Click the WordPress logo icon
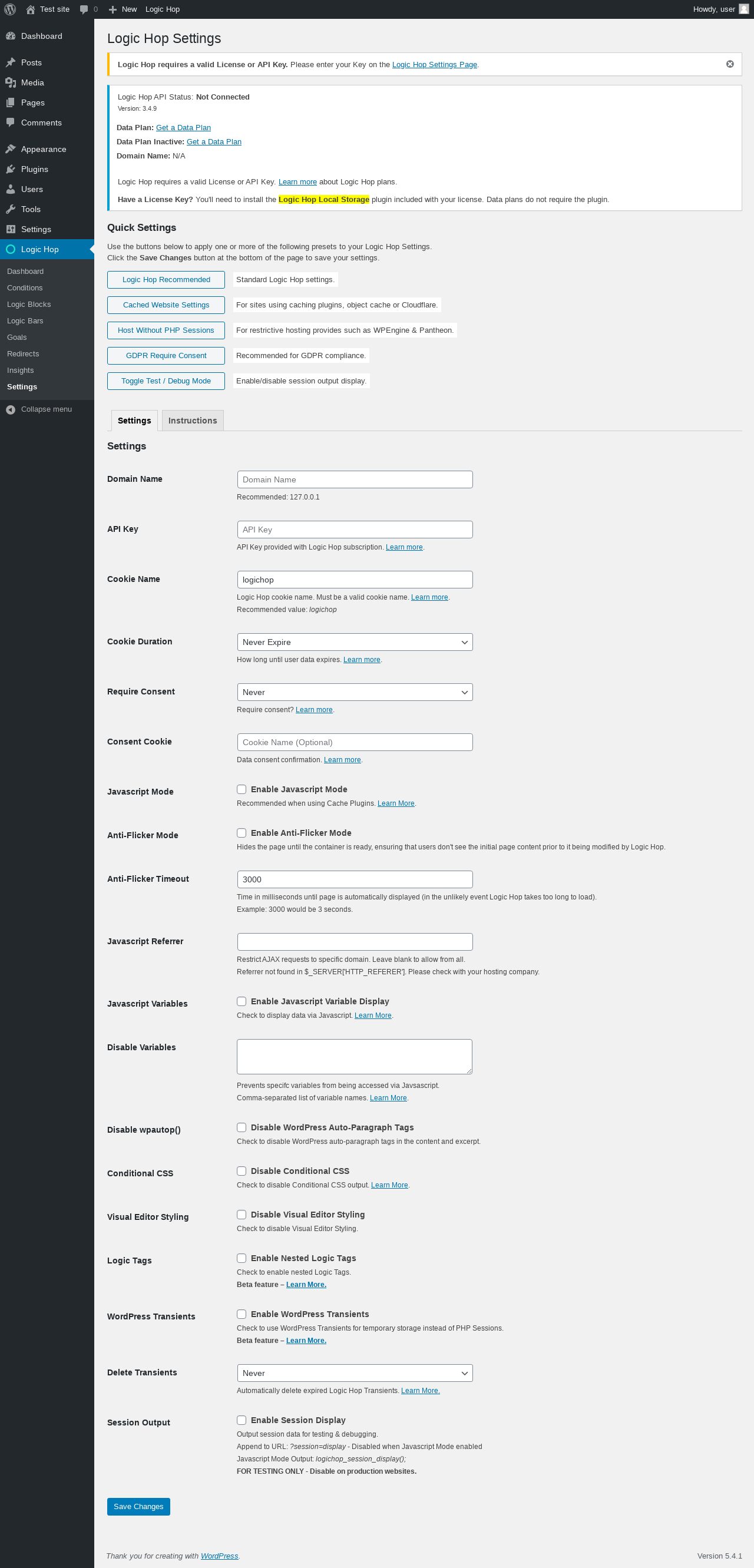The height and width of the screenshot is (1568, 754). (10, 9)
